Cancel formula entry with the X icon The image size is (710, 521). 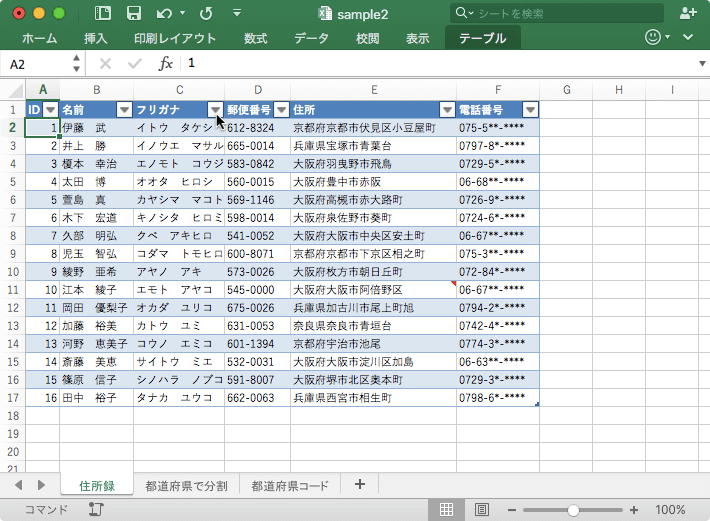coord(105,64)
